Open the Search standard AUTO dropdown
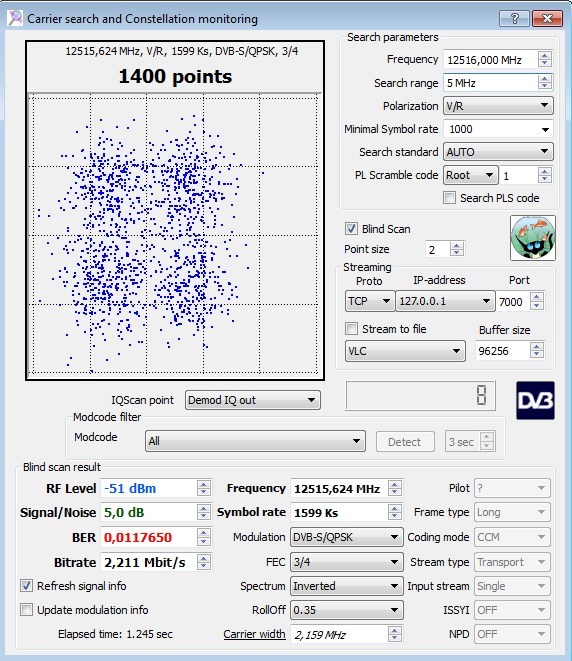Image resolution: width=572 pixels, height=661 pixels. click(498, 152)
